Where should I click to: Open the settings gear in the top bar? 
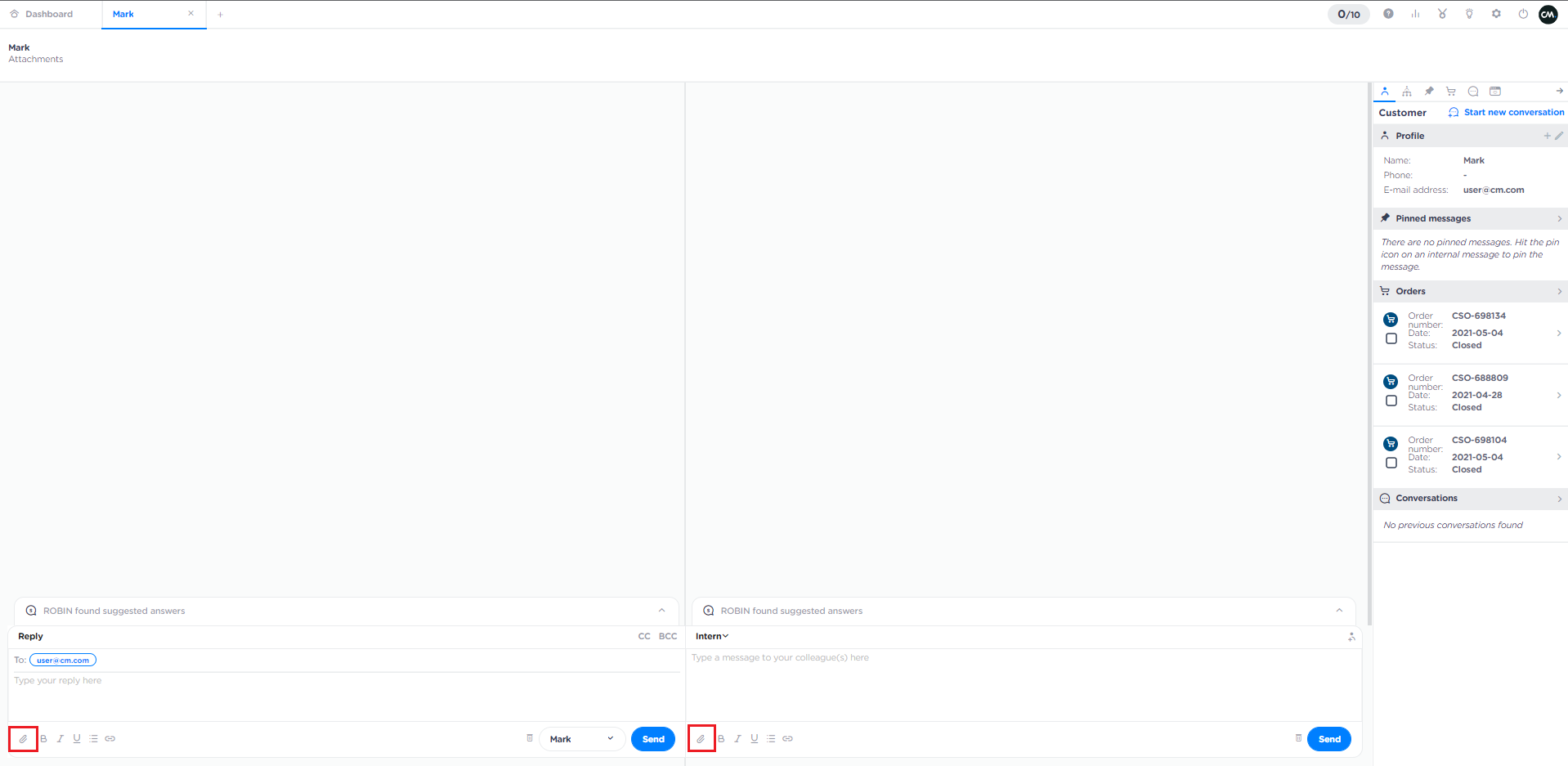(1496, 14)
